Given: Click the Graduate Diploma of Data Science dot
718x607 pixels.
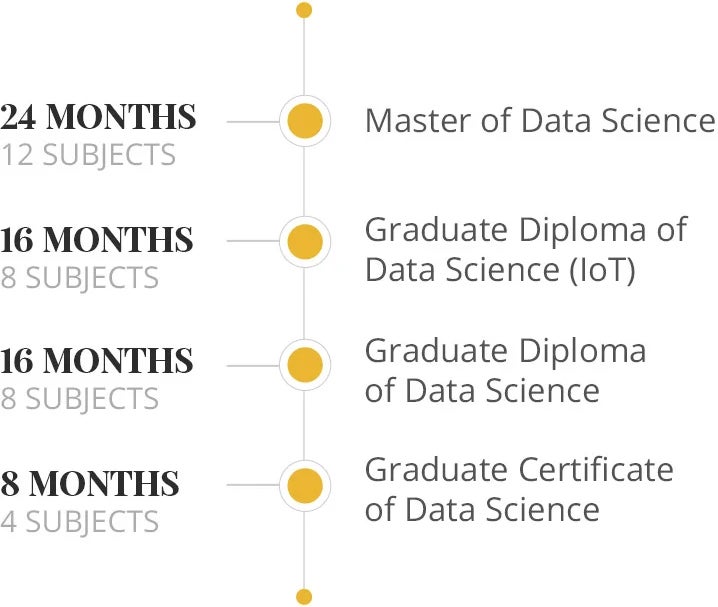Looking at the screenshot, I should [305, 365].
